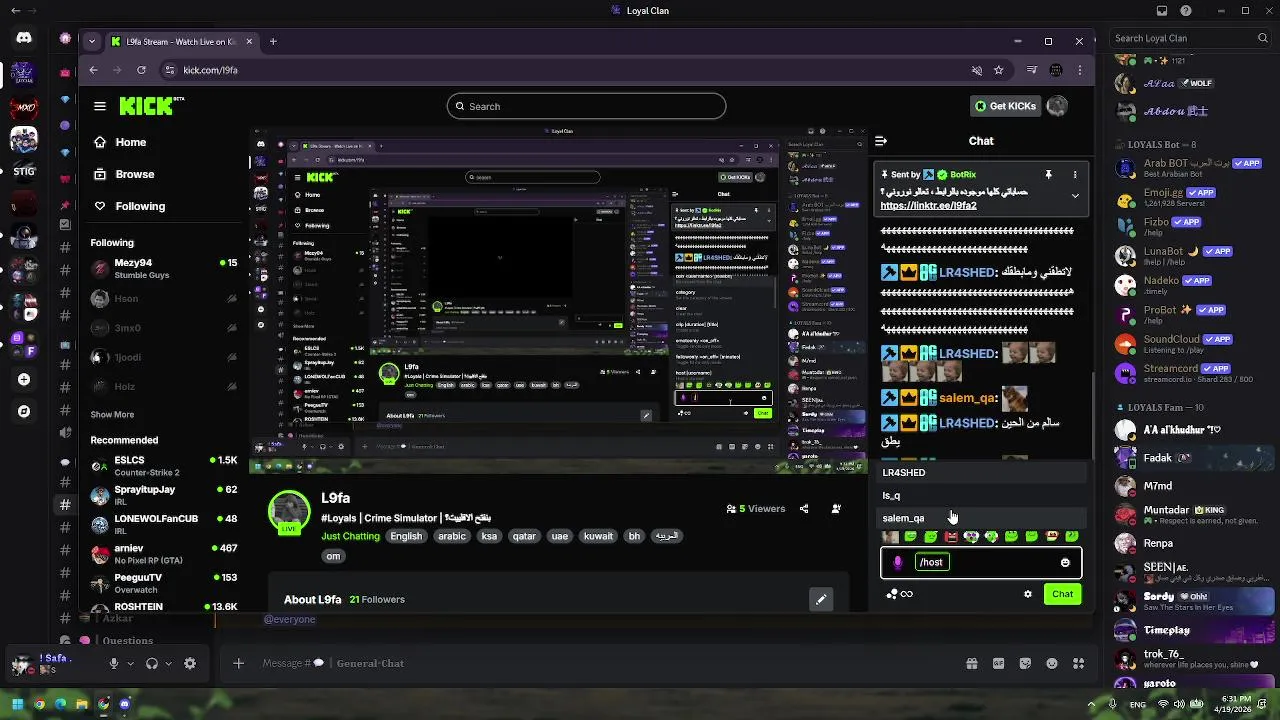Screen dimensions: 1280x720
Task: Open the user avatar menu on Kick
Action: (1057, 106)
